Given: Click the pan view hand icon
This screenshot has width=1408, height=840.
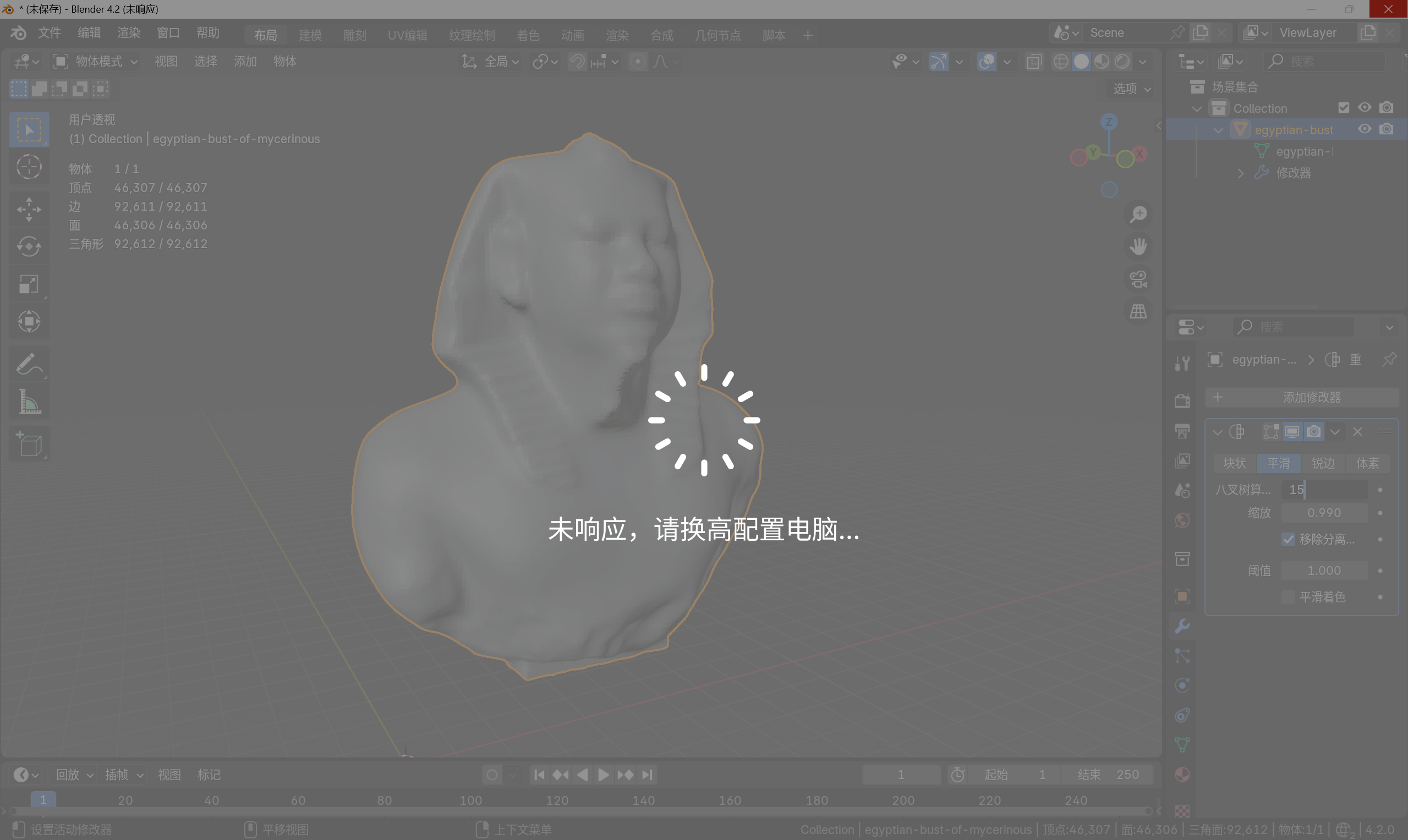Looking at the screenshot, I should tap(1138, 246).
